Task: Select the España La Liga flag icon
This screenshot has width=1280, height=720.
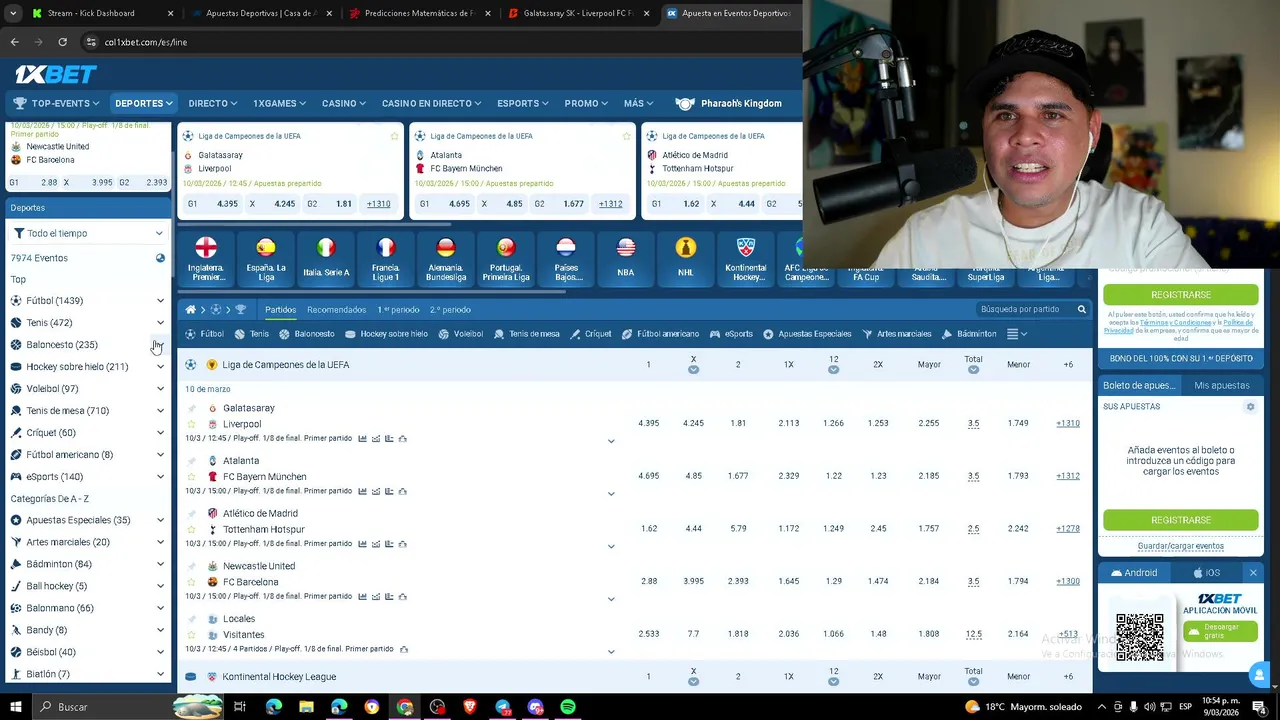Action: click(x=266, y=247)
